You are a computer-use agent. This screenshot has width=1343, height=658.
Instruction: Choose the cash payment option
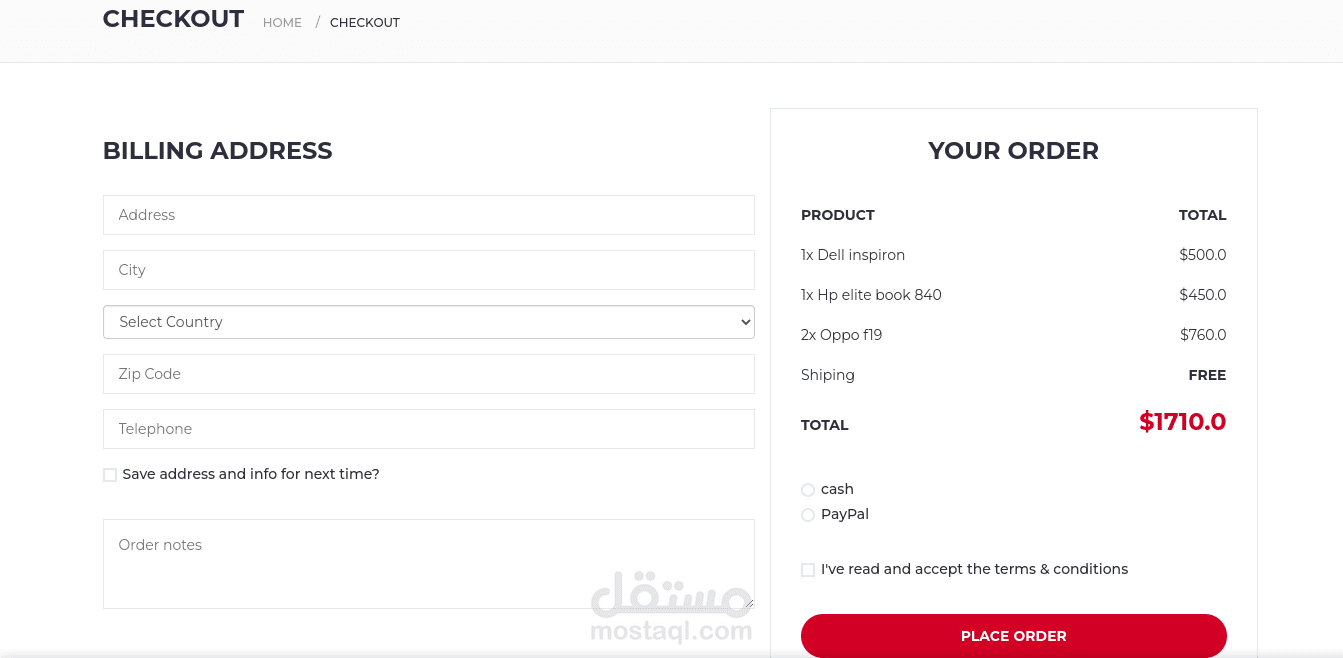pos(808,490)
